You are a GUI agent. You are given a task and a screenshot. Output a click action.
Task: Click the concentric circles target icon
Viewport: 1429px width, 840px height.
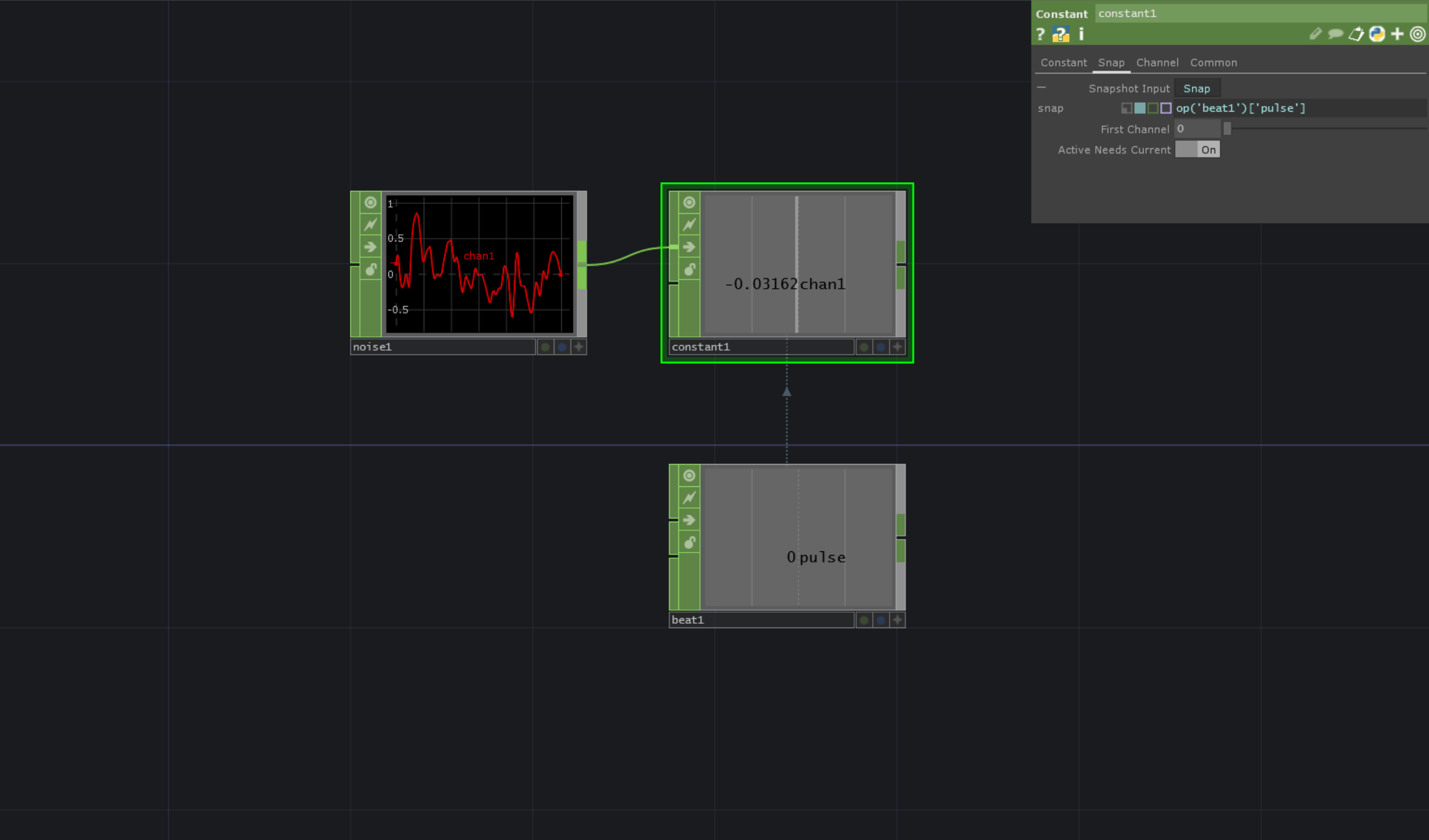click(x=1418, y=34)
